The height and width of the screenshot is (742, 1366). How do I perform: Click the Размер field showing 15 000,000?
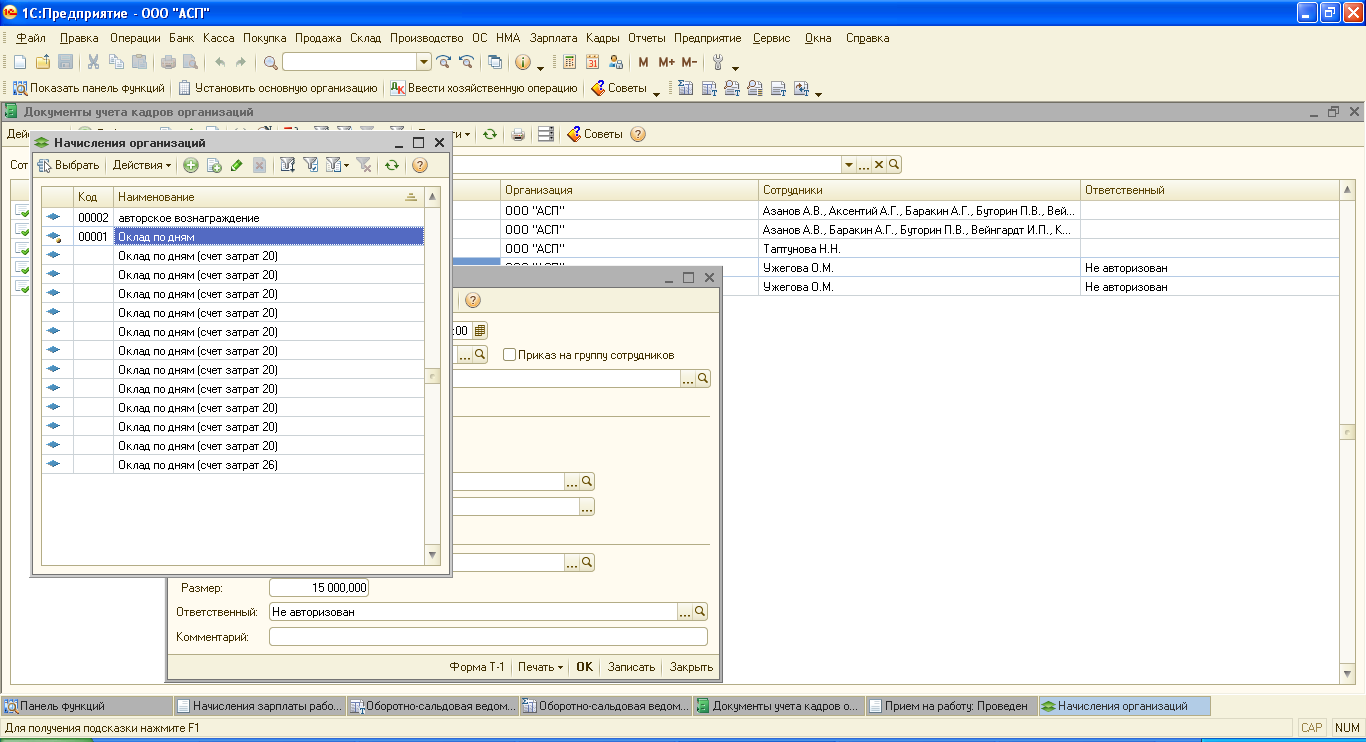point(319,588)
